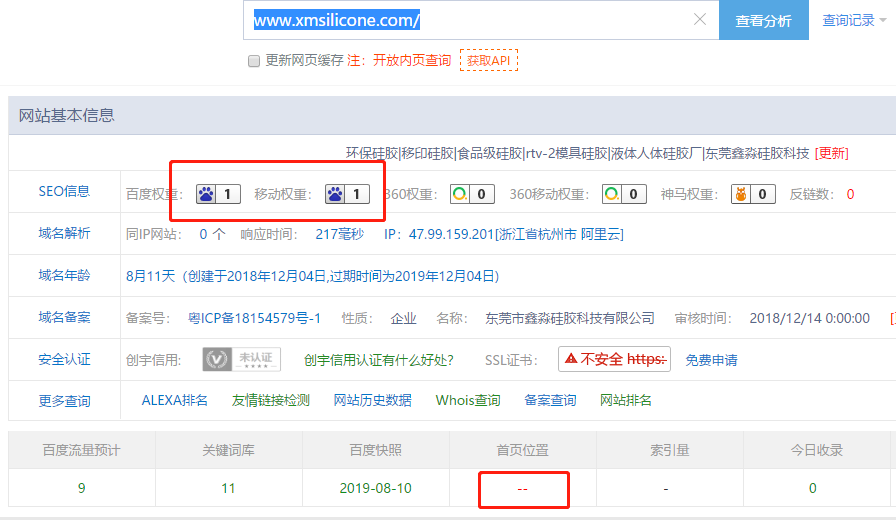This screenshot has height=520, width=896.
Task: Click the 开放内页查询 link
Action: (412, 61)
